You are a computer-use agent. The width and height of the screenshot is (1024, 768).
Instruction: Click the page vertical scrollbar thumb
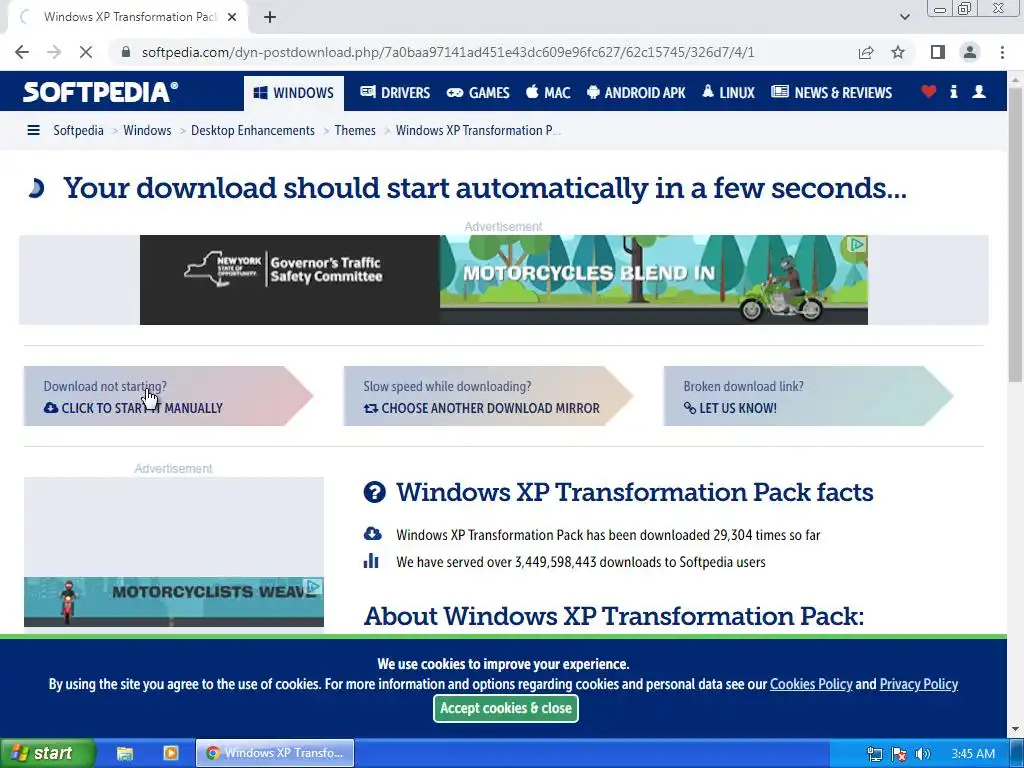click(x=1015, y=235)
